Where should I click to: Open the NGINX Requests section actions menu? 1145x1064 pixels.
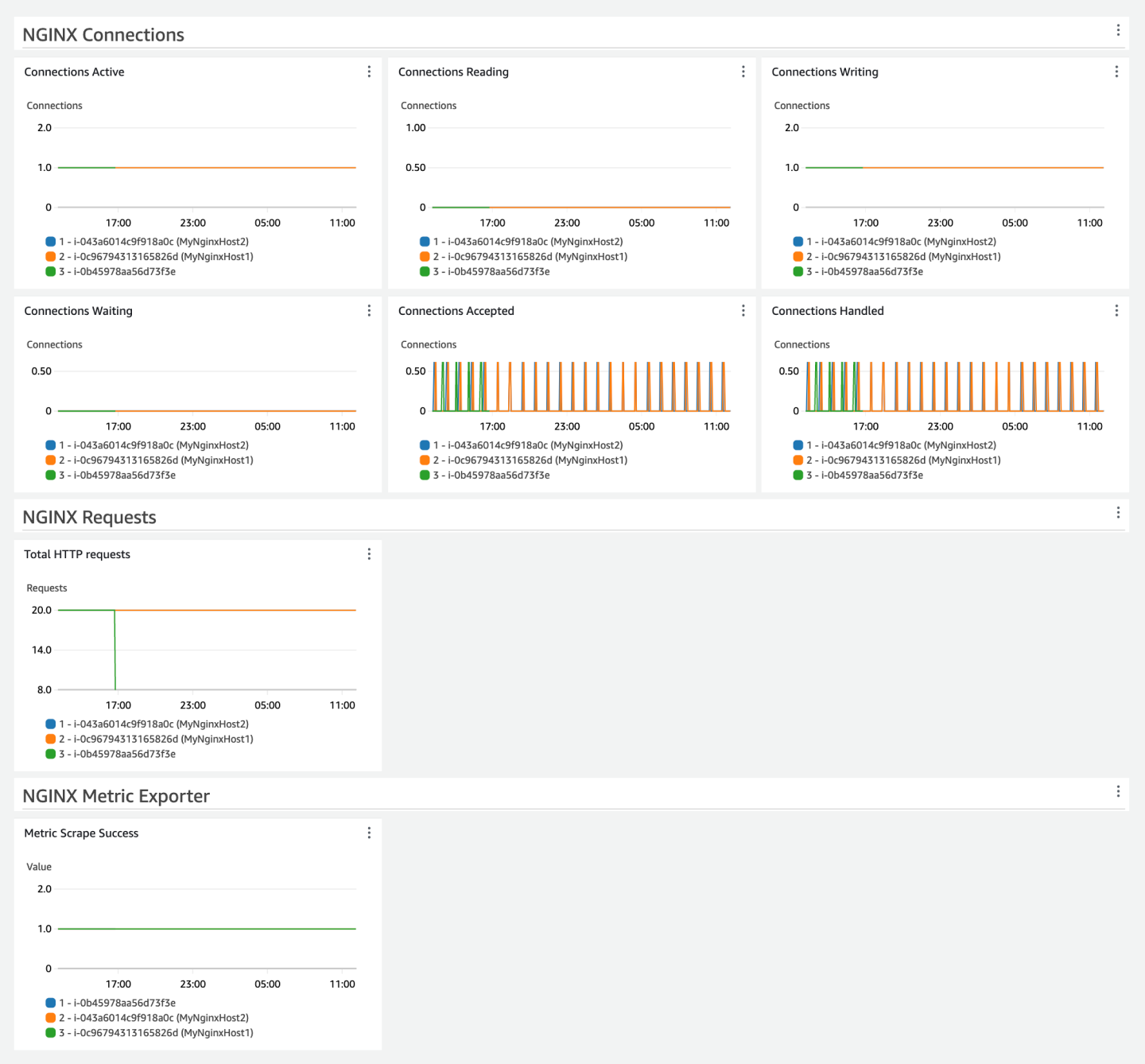(x=1117, y=513)
